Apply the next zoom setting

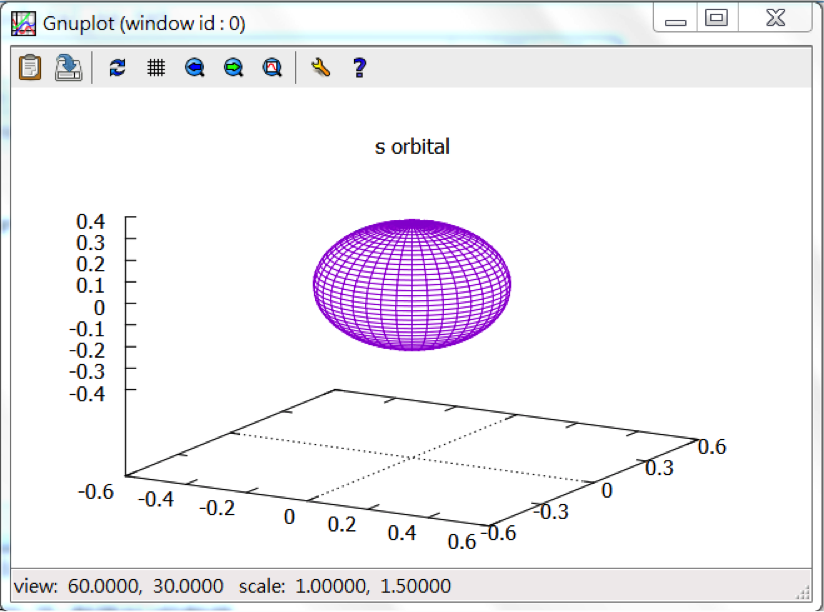coord(233,67)
